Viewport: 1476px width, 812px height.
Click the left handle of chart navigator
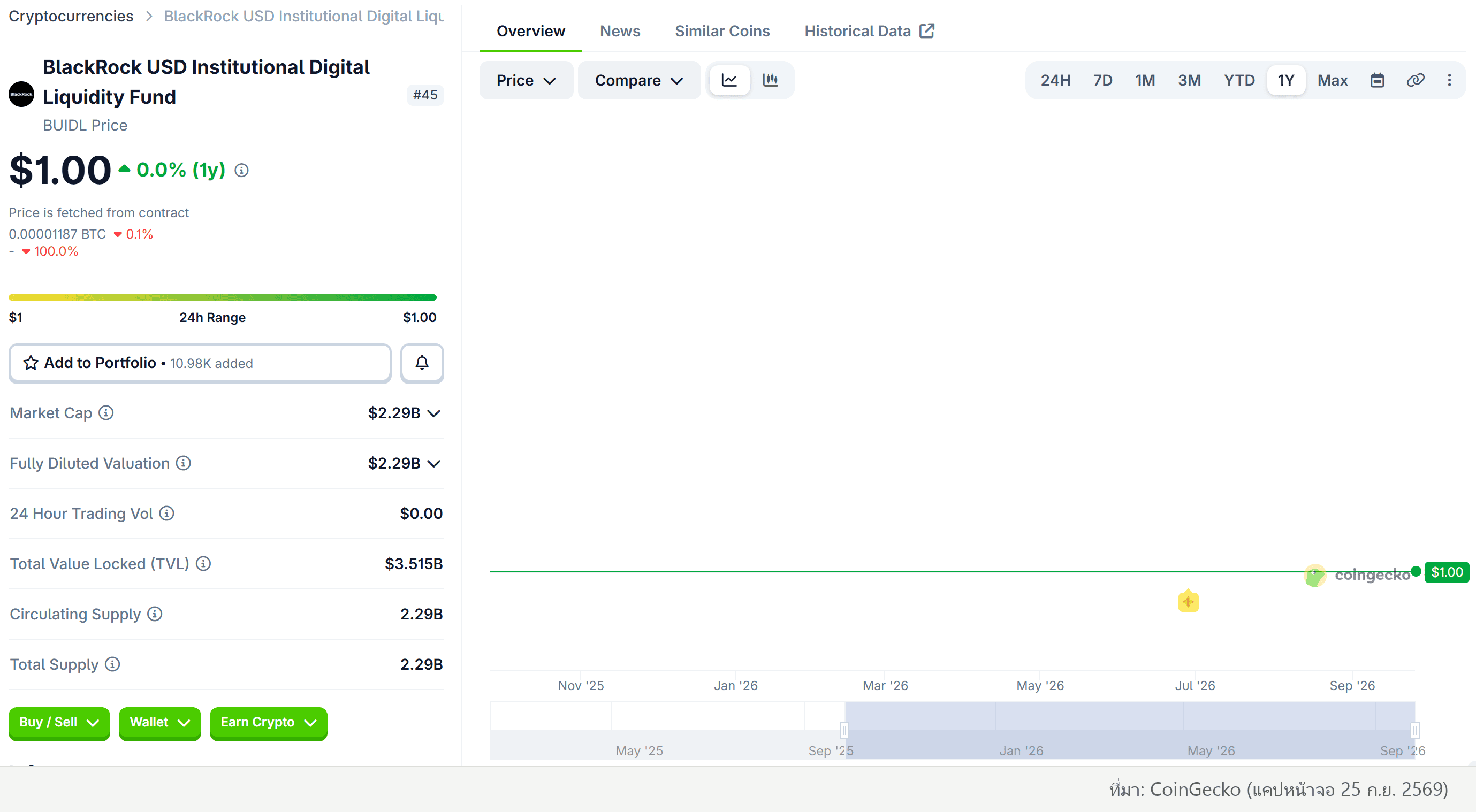844,730
